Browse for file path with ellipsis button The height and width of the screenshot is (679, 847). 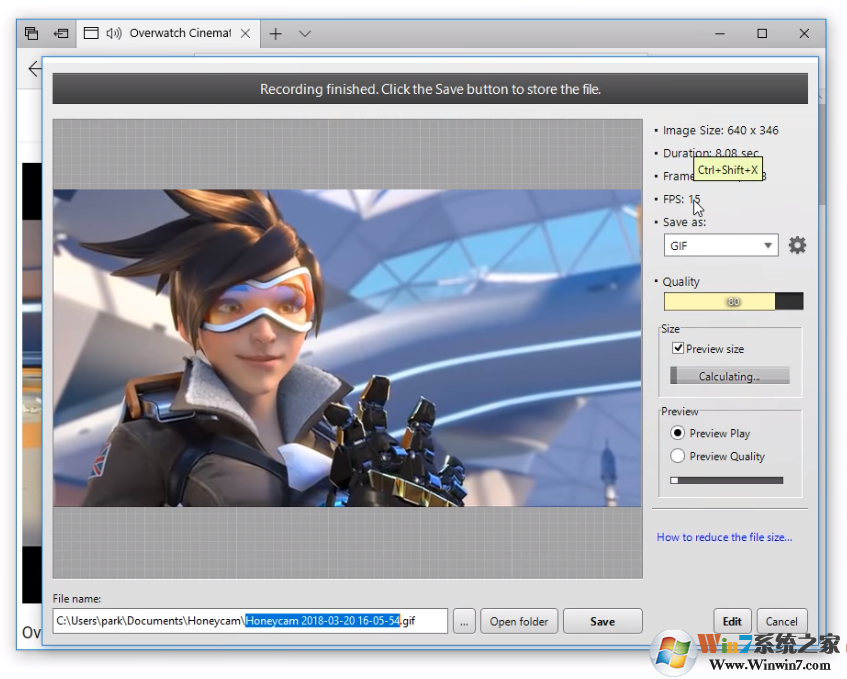pos(463,621)
